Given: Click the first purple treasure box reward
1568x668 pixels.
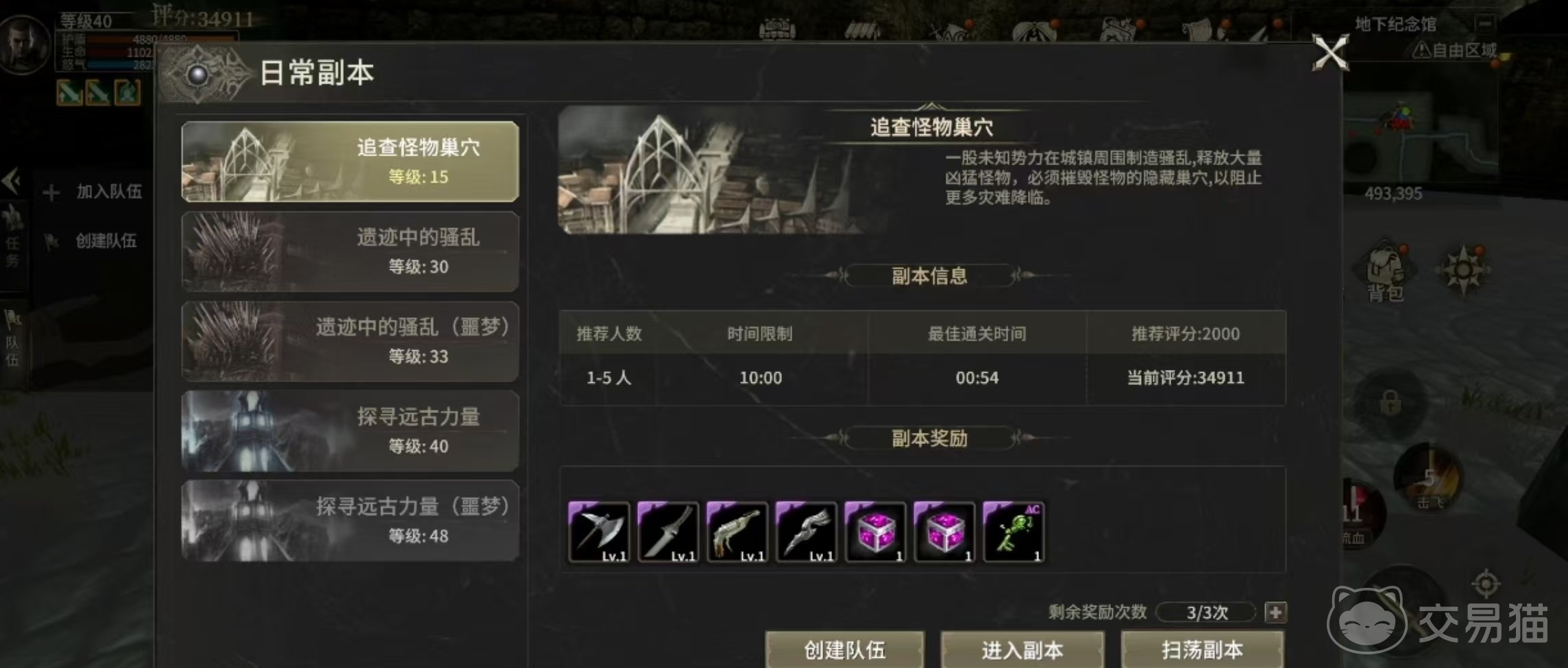Looking at the screenshot, I should [875, 532].
